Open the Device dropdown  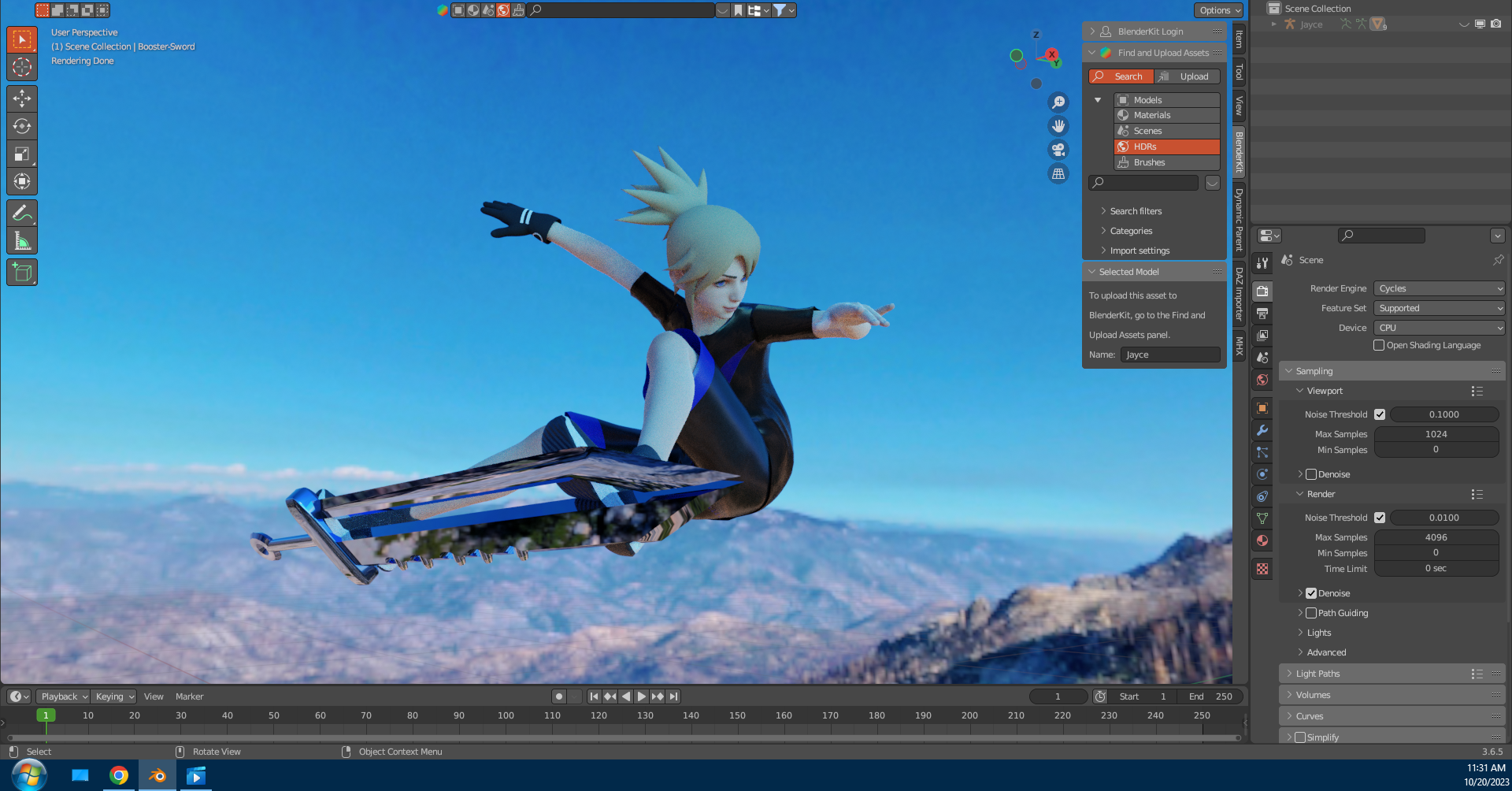click(x=1440, y=328)
